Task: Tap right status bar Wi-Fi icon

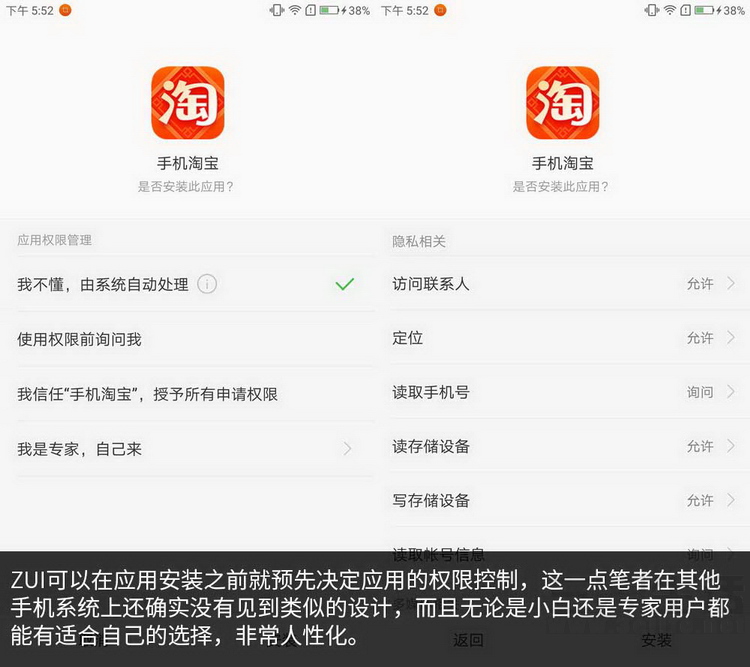Action: click(670, 10)
